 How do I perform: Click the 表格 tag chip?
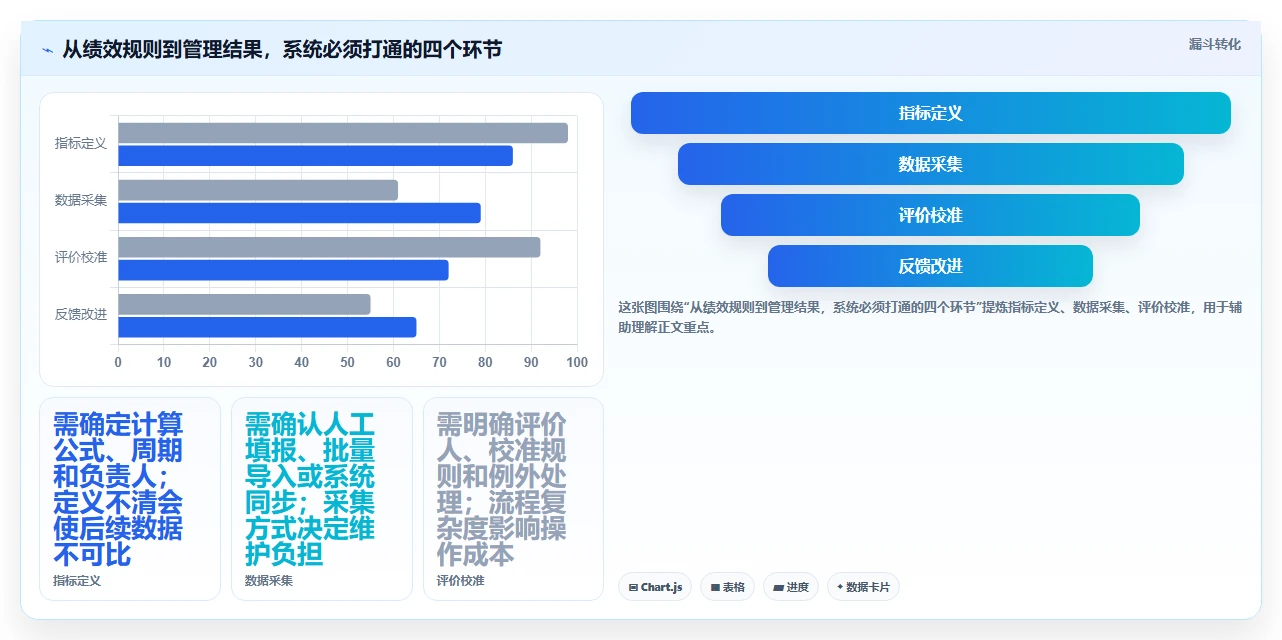click(727, 587)
